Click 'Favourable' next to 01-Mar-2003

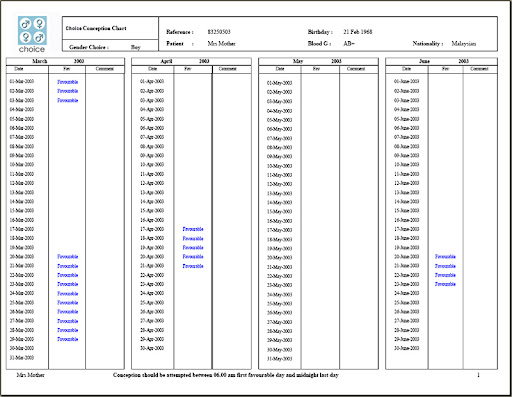[68, 82]
